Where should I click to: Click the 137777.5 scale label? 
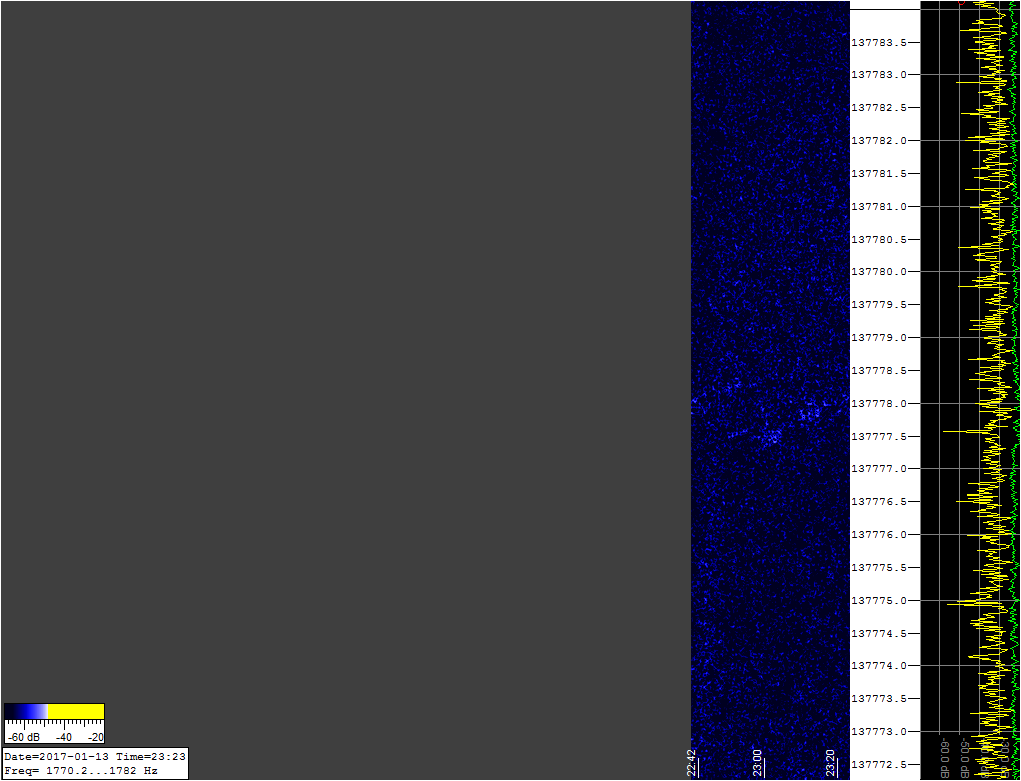pos(880,436)
